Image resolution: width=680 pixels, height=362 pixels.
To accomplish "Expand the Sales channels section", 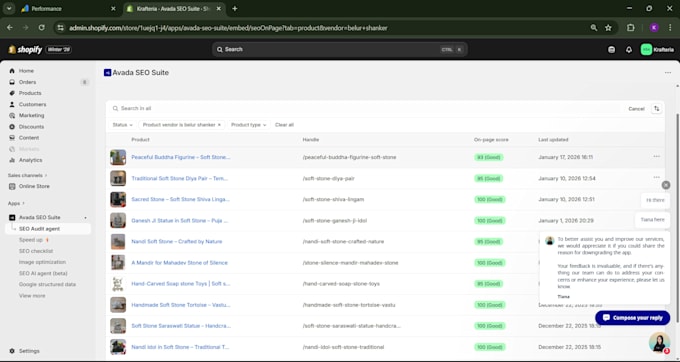I will [27, 175].
